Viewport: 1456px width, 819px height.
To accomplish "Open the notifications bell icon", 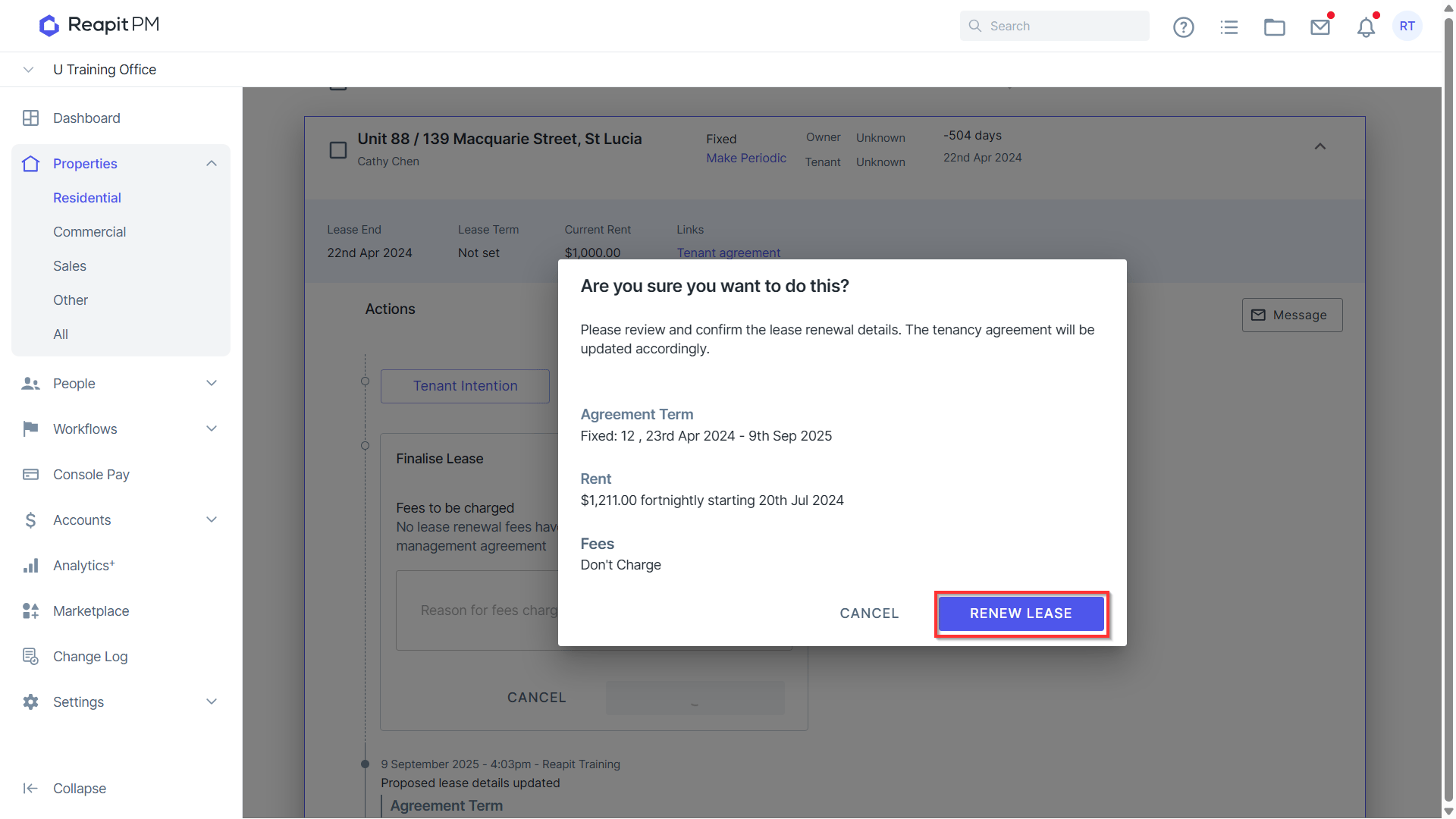I will 1366,27.
